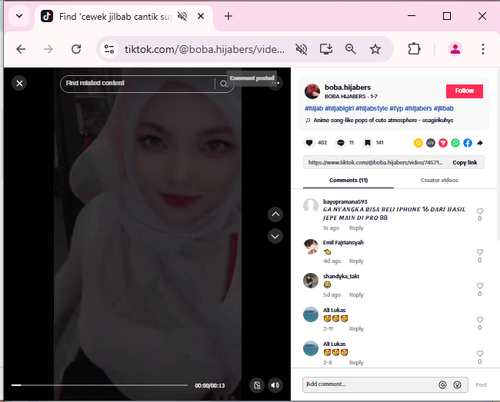Click the tiktok.com URL in address bar
Screen dimensions: 500x402
pos(204,49)
